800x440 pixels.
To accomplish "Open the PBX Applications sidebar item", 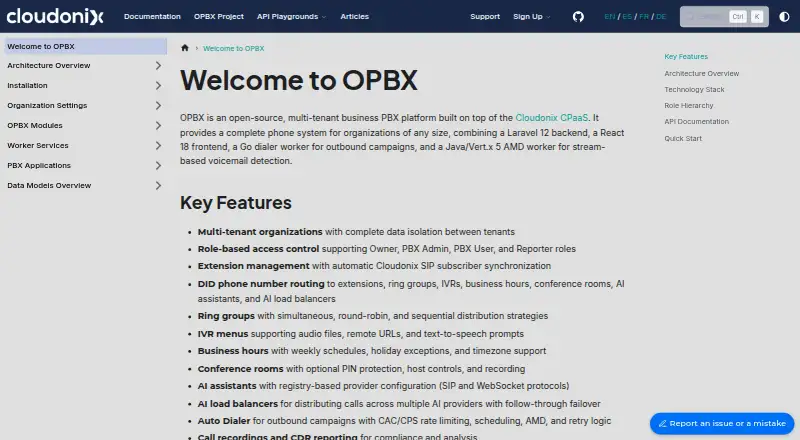I will [x=39, y=165].
